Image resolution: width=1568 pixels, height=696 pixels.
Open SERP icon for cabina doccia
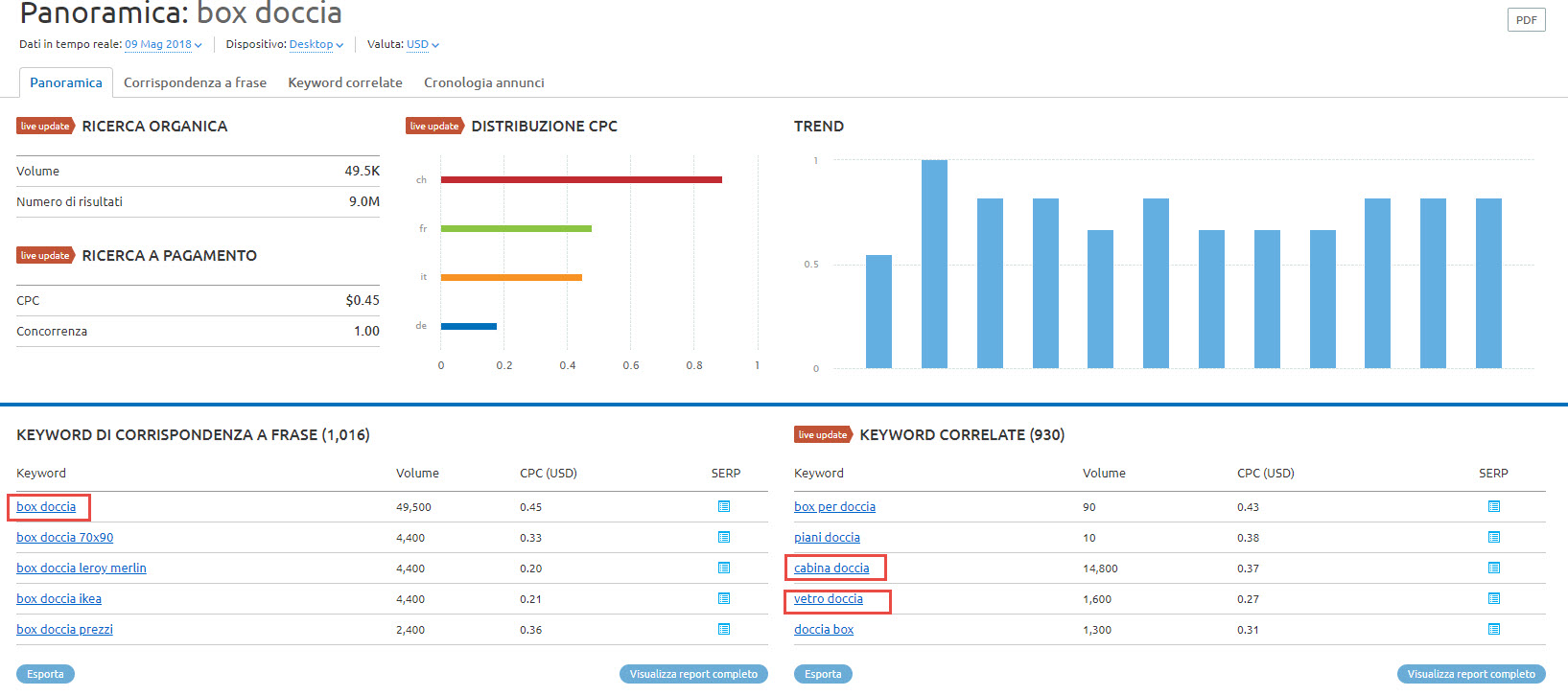[x=1494, y=568]
